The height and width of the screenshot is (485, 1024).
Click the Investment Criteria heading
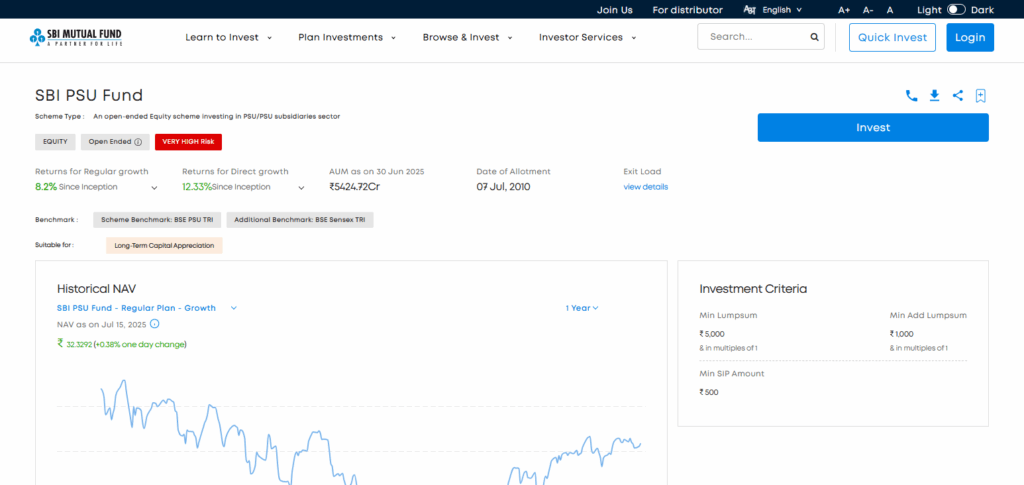753,289
